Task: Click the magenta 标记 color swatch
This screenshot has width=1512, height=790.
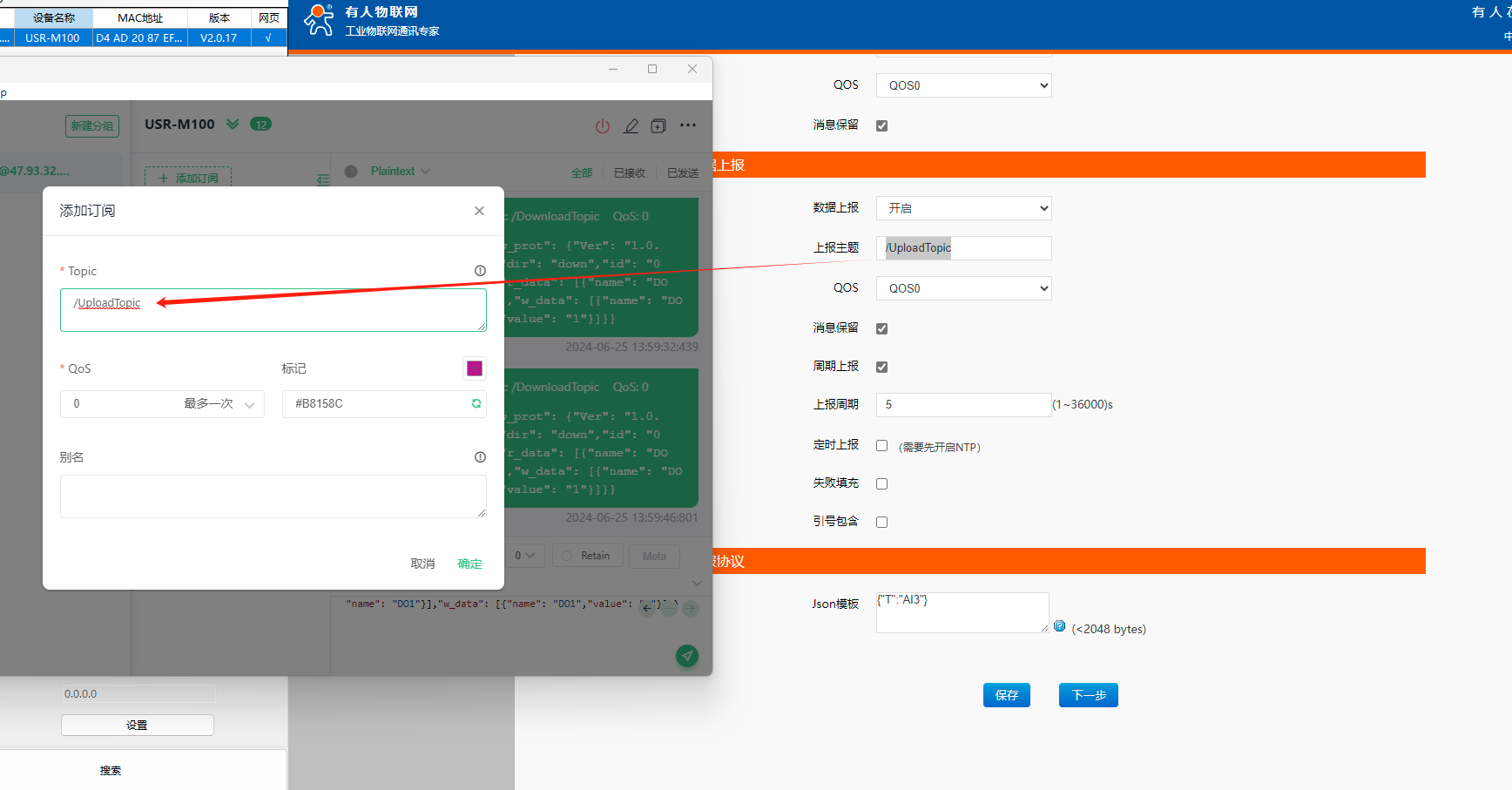Action: tap(475, 368)
